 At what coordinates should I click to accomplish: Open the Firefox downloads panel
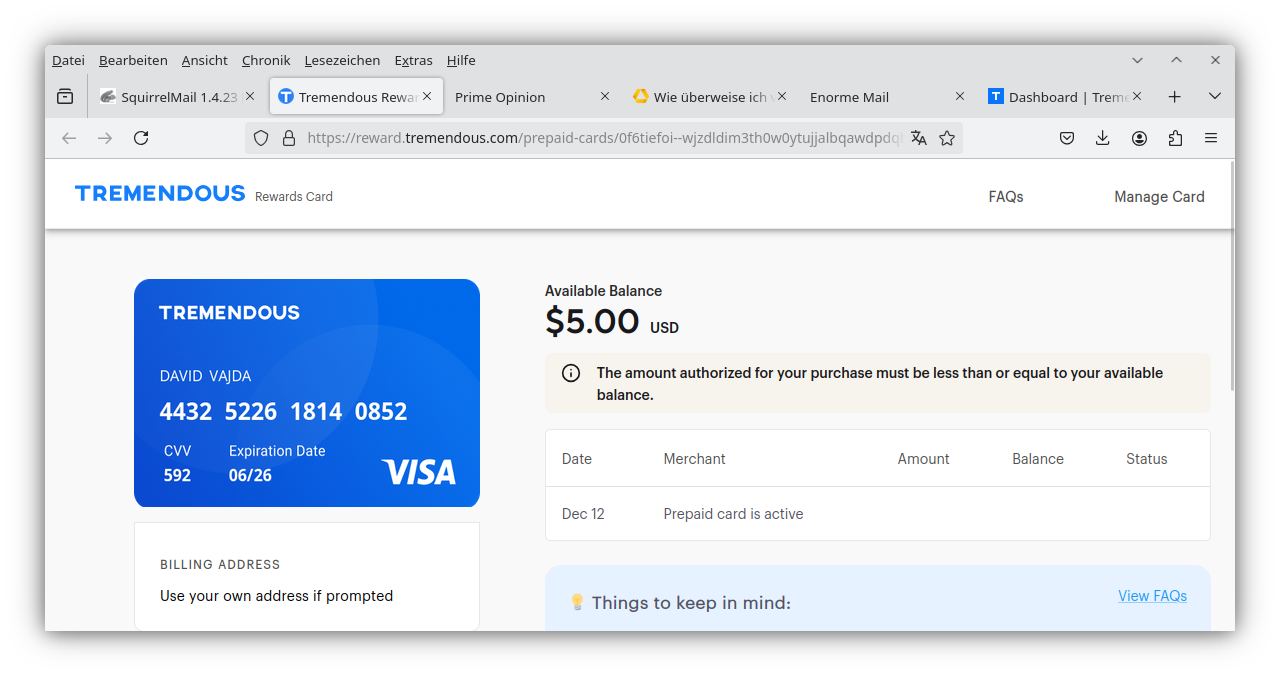1103,138
